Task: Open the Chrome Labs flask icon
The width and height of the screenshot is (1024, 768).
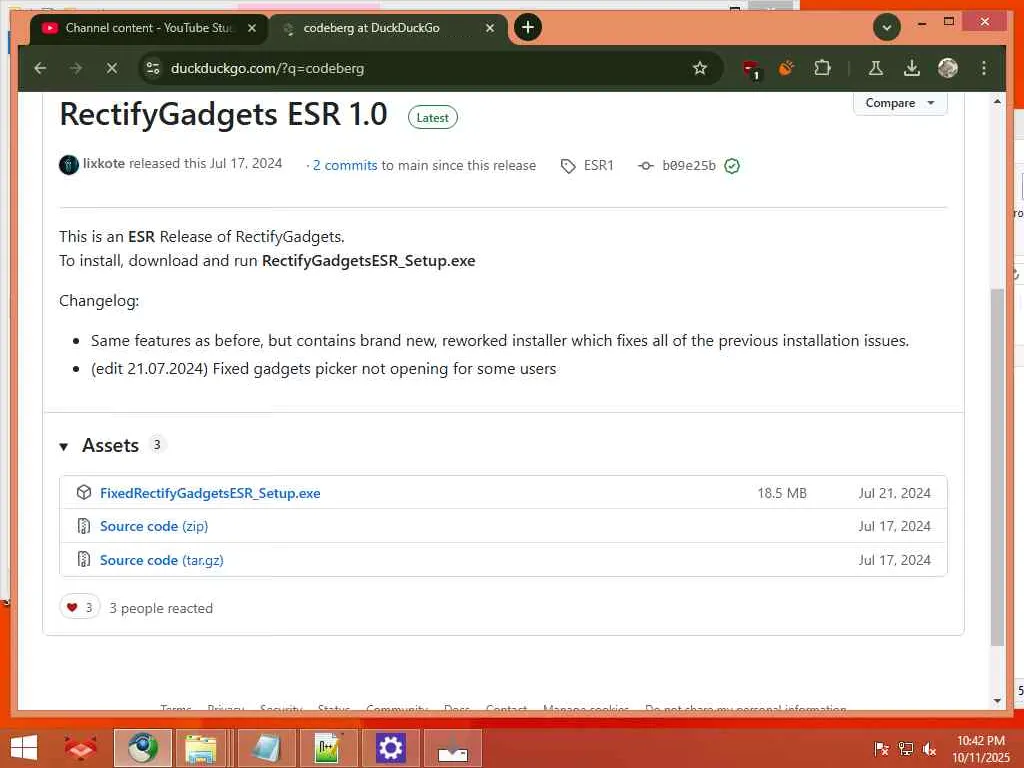Action: pos(876,68)
